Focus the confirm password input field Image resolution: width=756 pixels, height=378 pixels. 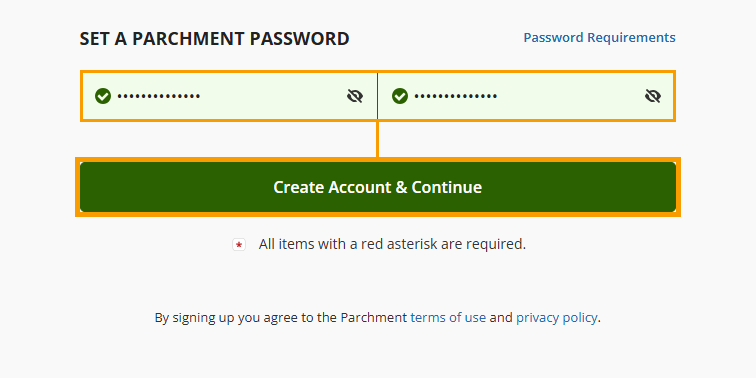[x=526, y=96]
